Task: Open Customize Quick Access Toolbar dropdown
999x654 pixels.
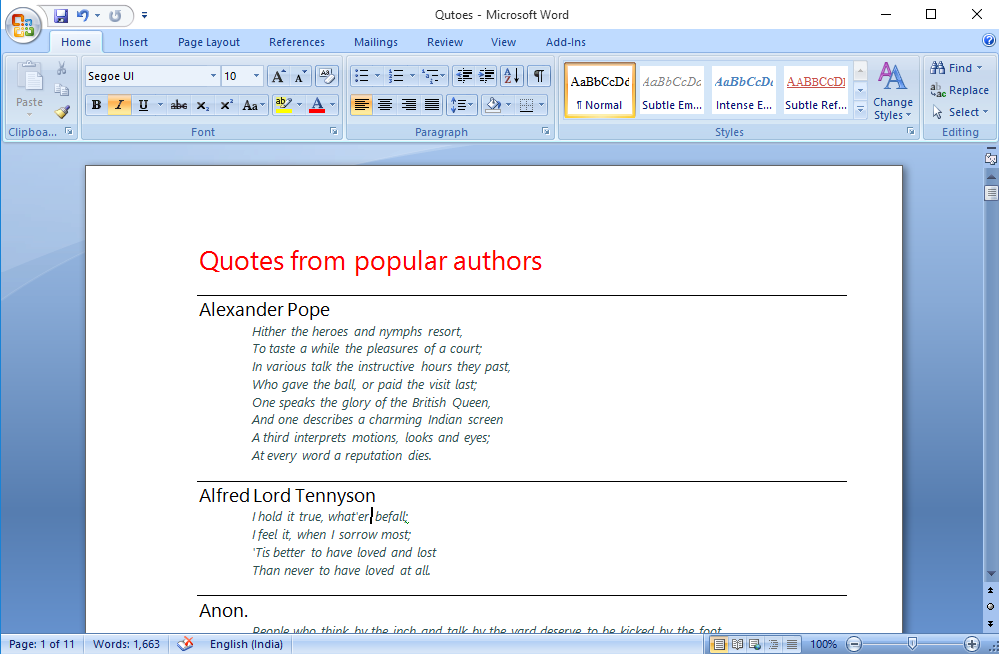Action: [x=145, y=15]
